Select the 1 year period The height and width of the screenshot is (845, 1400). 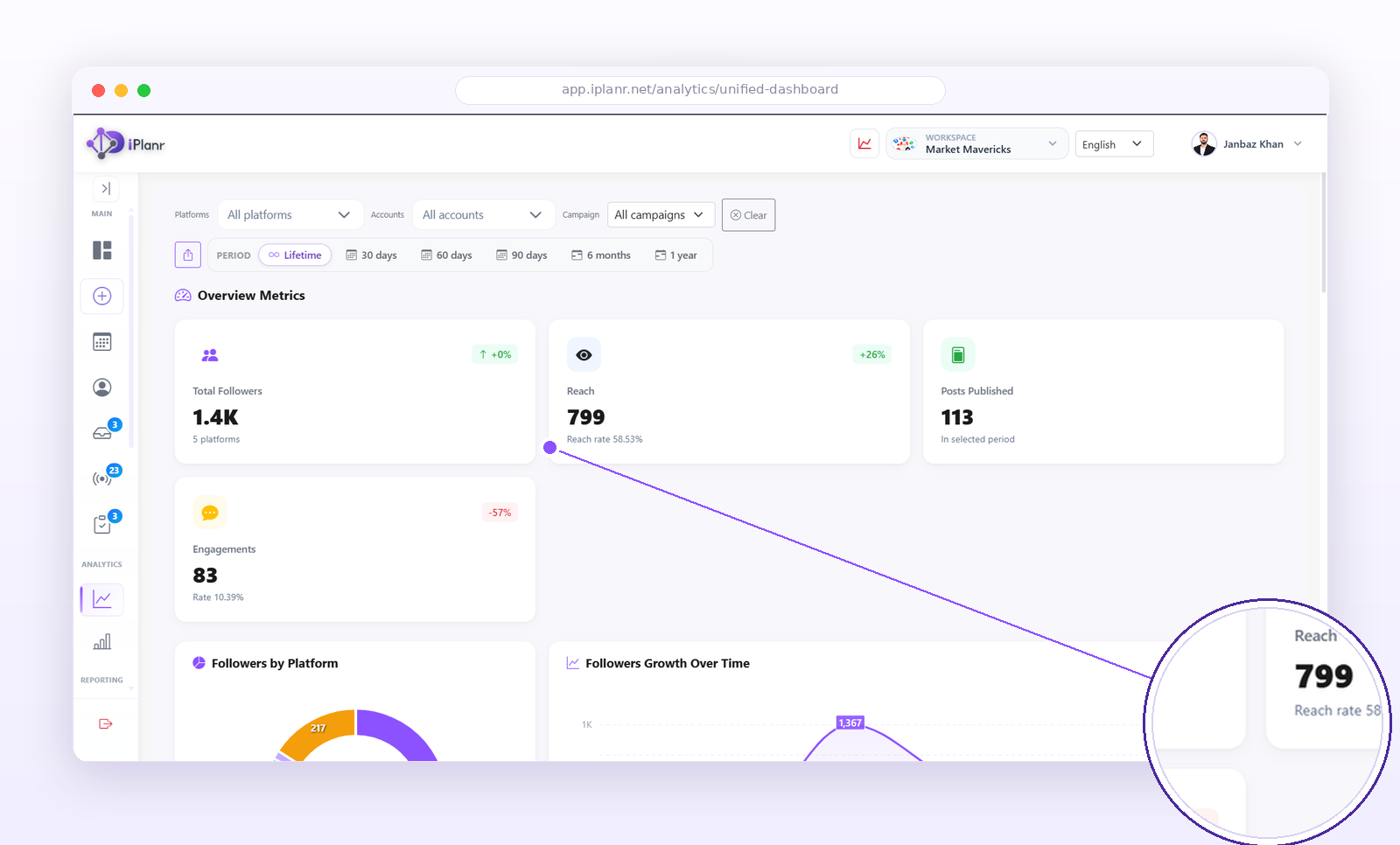pos(676,255)
